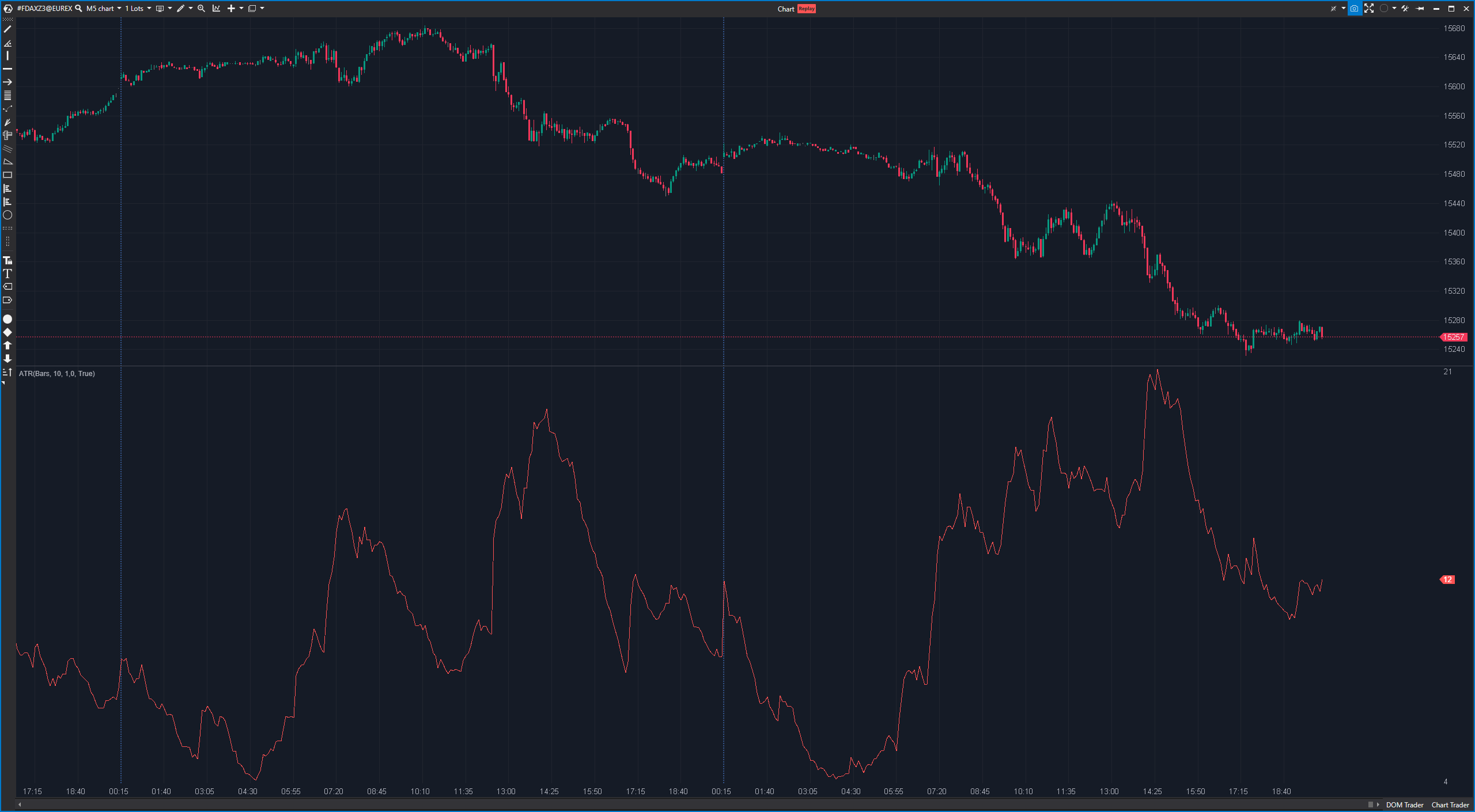
Task: Toggle pin window on top
Action: [x=1420, y=9]
